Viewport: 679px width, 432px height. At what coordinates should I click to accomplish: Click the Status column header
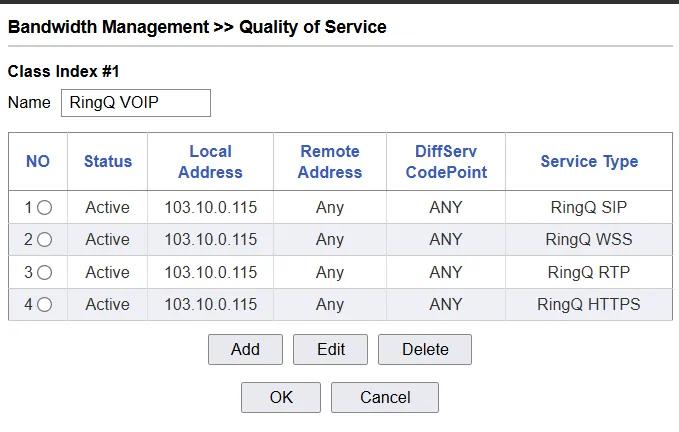tap(108, 161)
